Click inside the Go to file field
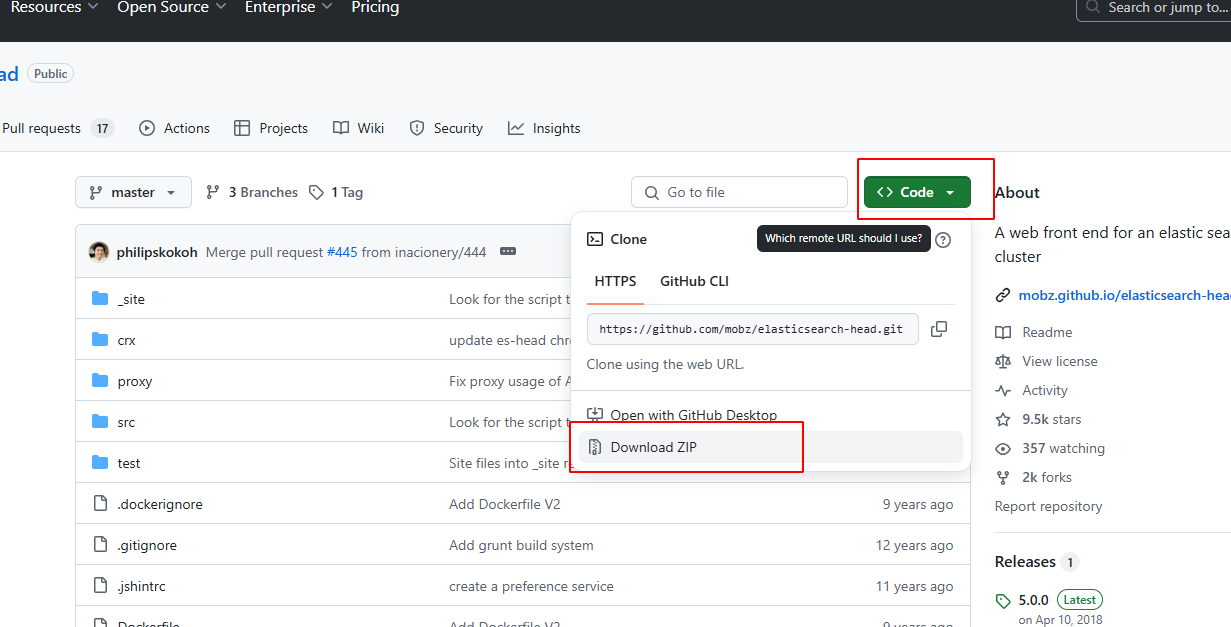Image resolution: width=1231 pixels, height=627 pixels. [739, 191]
